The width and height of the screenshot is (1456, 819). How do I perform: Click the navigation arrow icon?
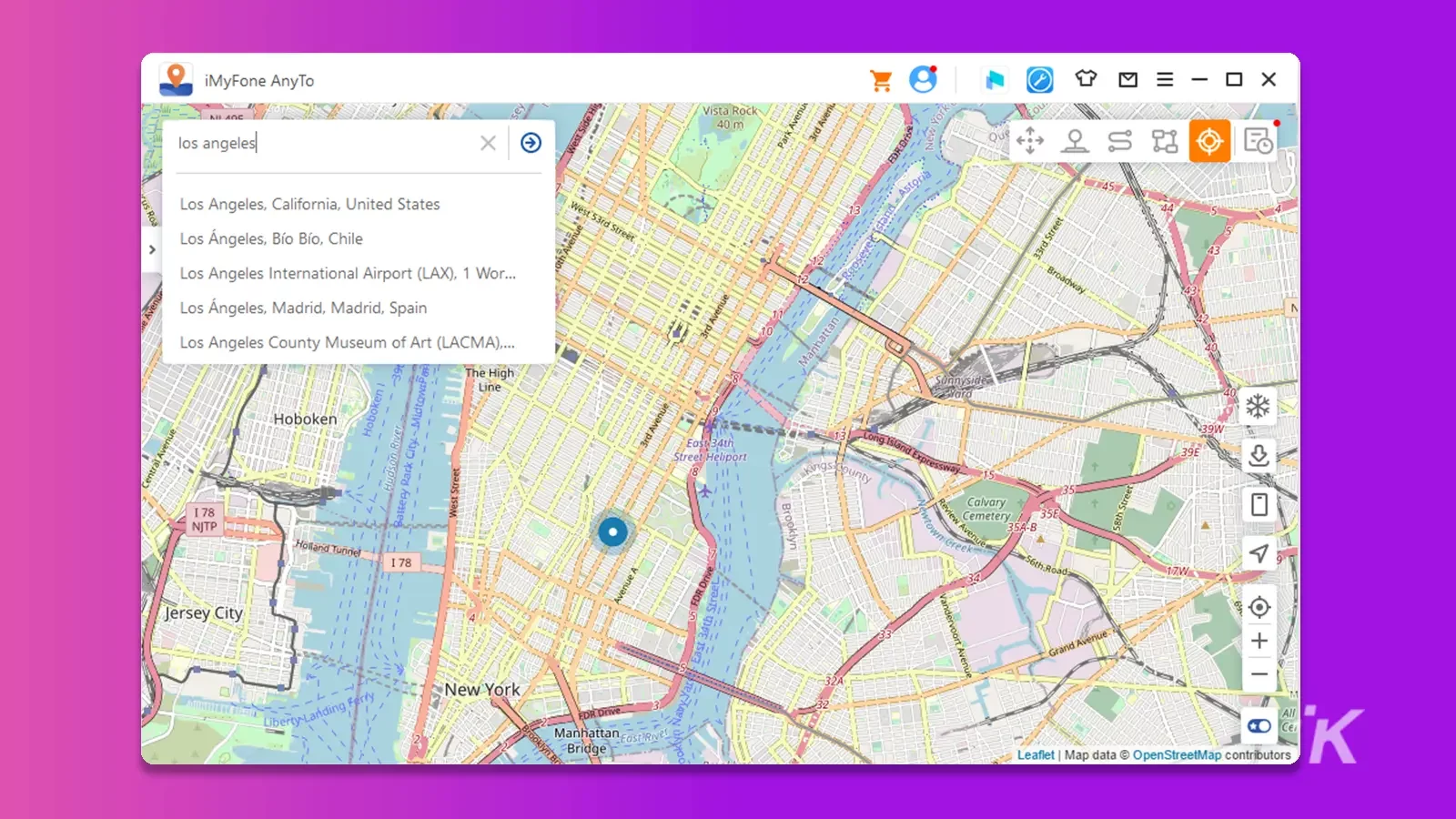click(x=1259, y=553)
